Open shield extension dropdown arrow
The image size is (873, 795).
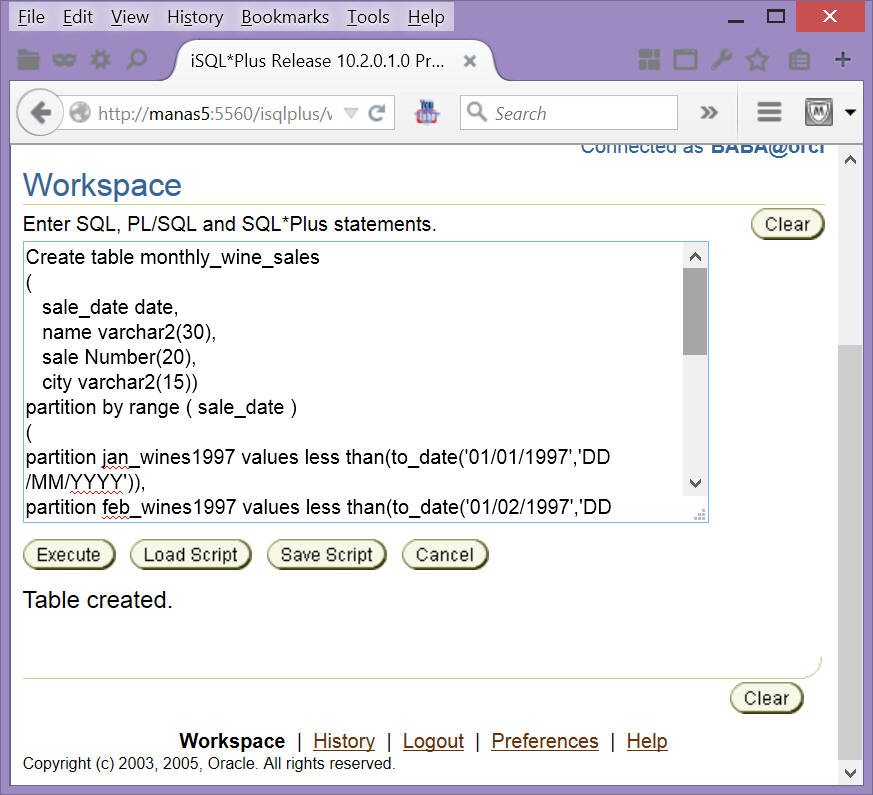pyautogui.click(x=850, y=112)
